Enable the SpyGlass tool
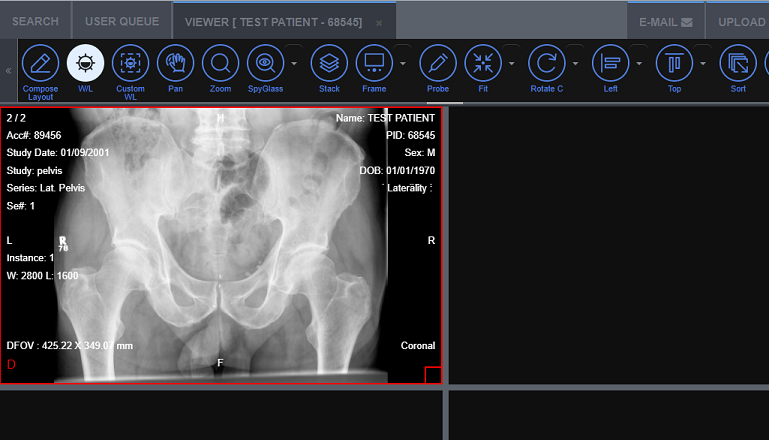 [x=265, y=64]
